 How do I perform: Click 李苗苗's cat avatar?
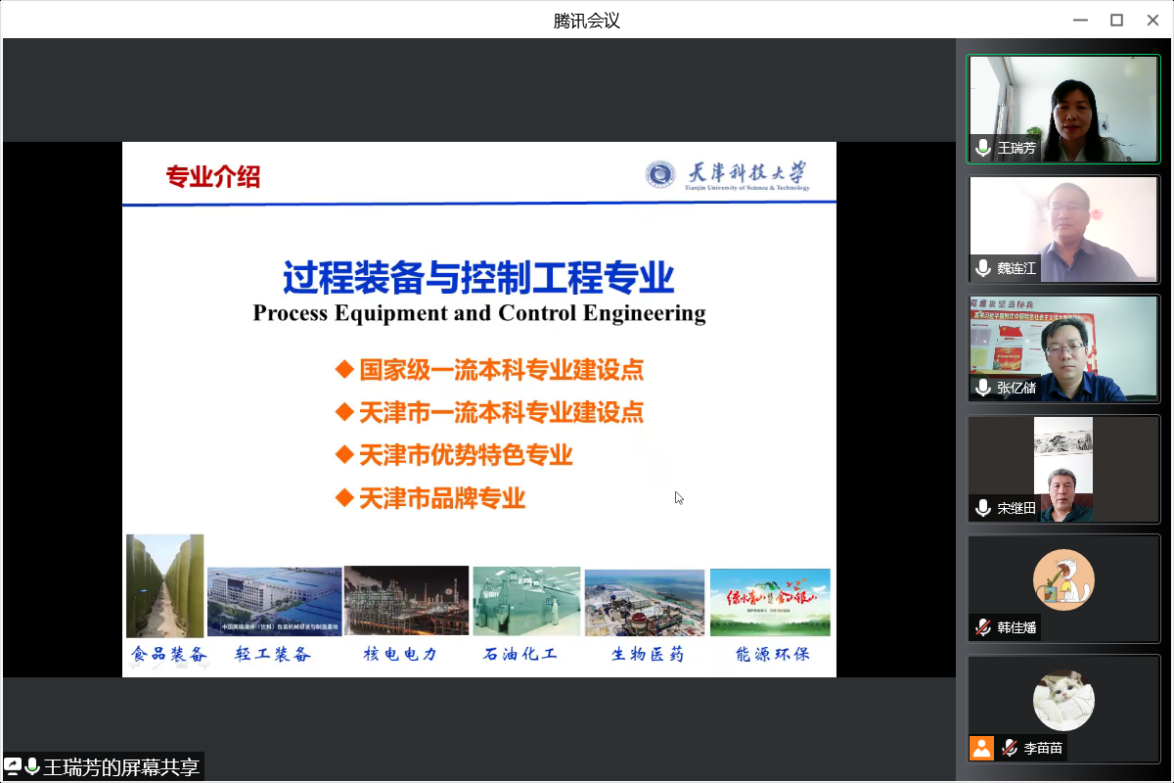pos(1063,700)
